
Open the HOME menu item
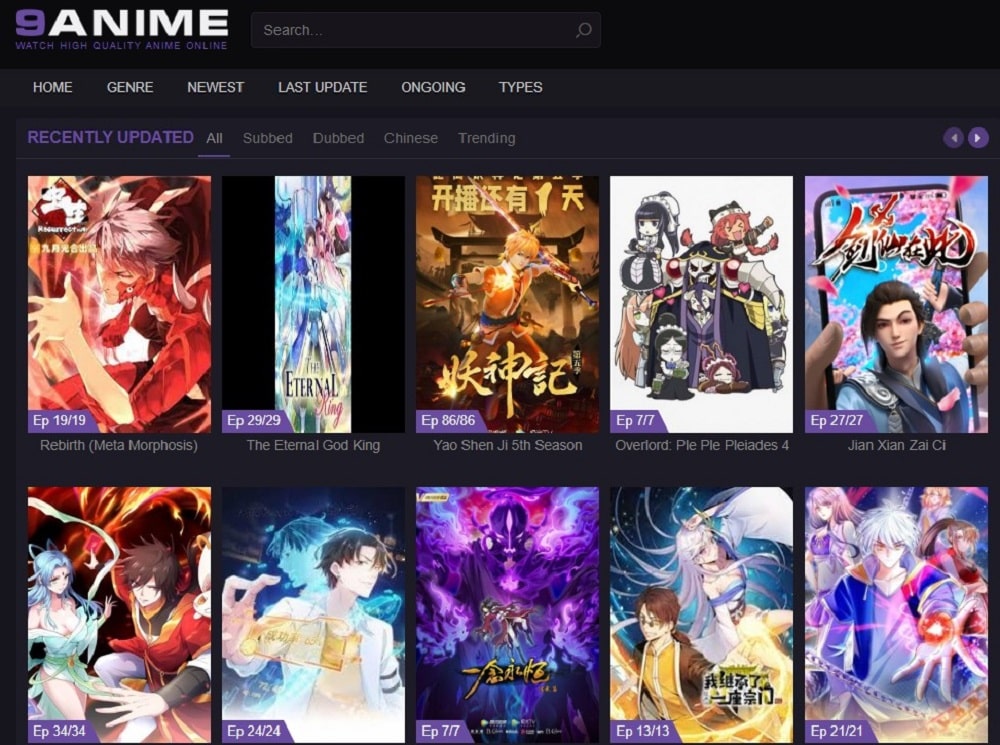[x=52, y=87]
